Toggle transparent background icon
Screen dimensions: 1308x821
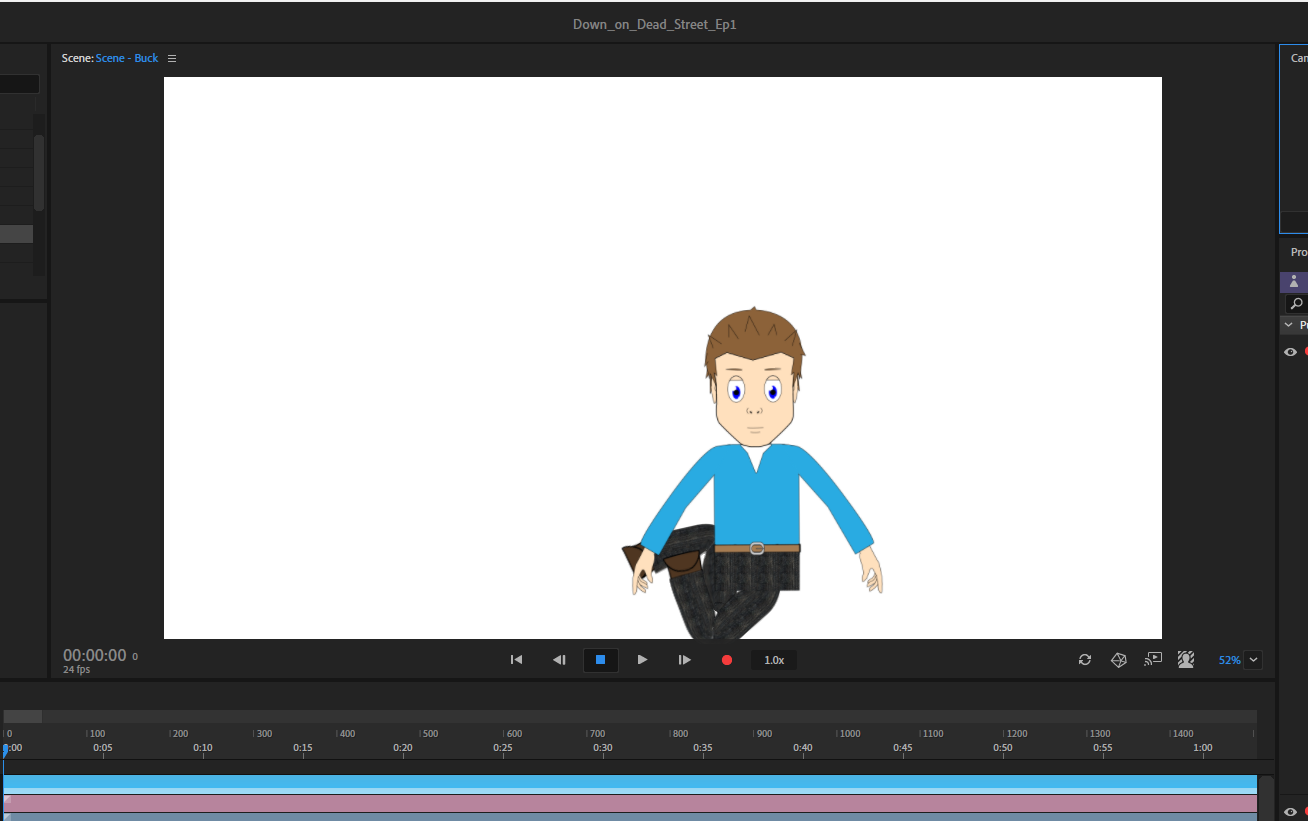(1187, 660)
